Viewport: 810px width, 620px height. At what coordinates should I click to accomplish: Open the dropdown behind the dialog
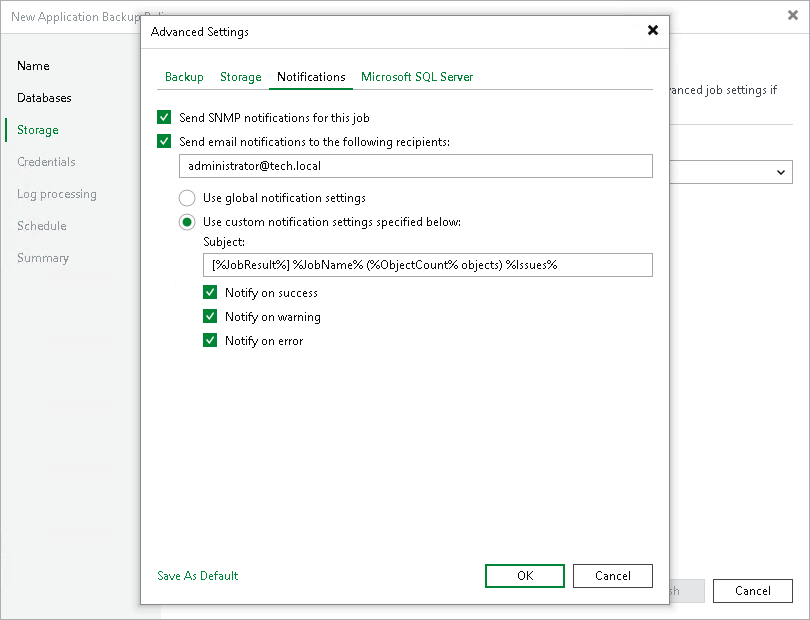tap(782, 172)
